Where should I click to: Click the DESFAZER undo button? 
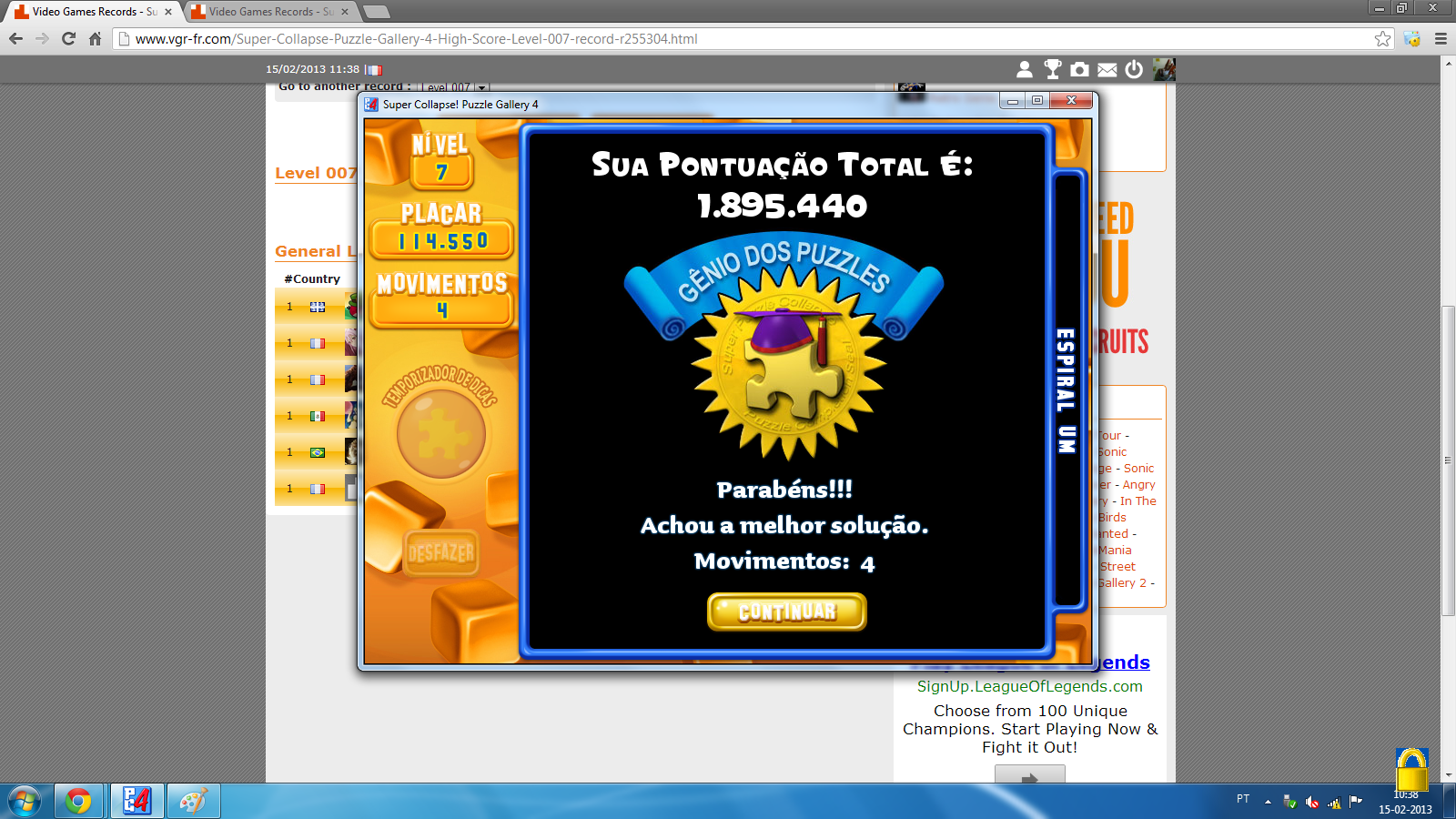[441, 552]
